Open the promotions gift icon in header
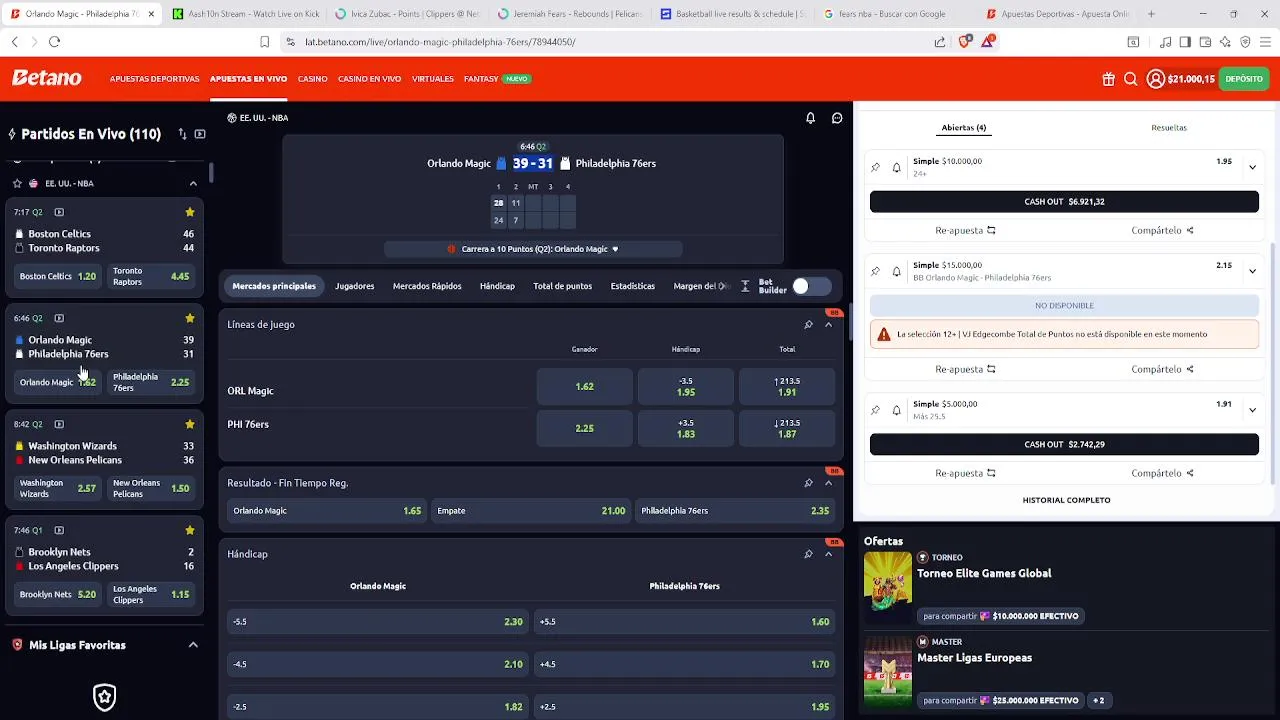This screenshot has height=720, width=1280. pyautogui.click(x=1108, y=79)
